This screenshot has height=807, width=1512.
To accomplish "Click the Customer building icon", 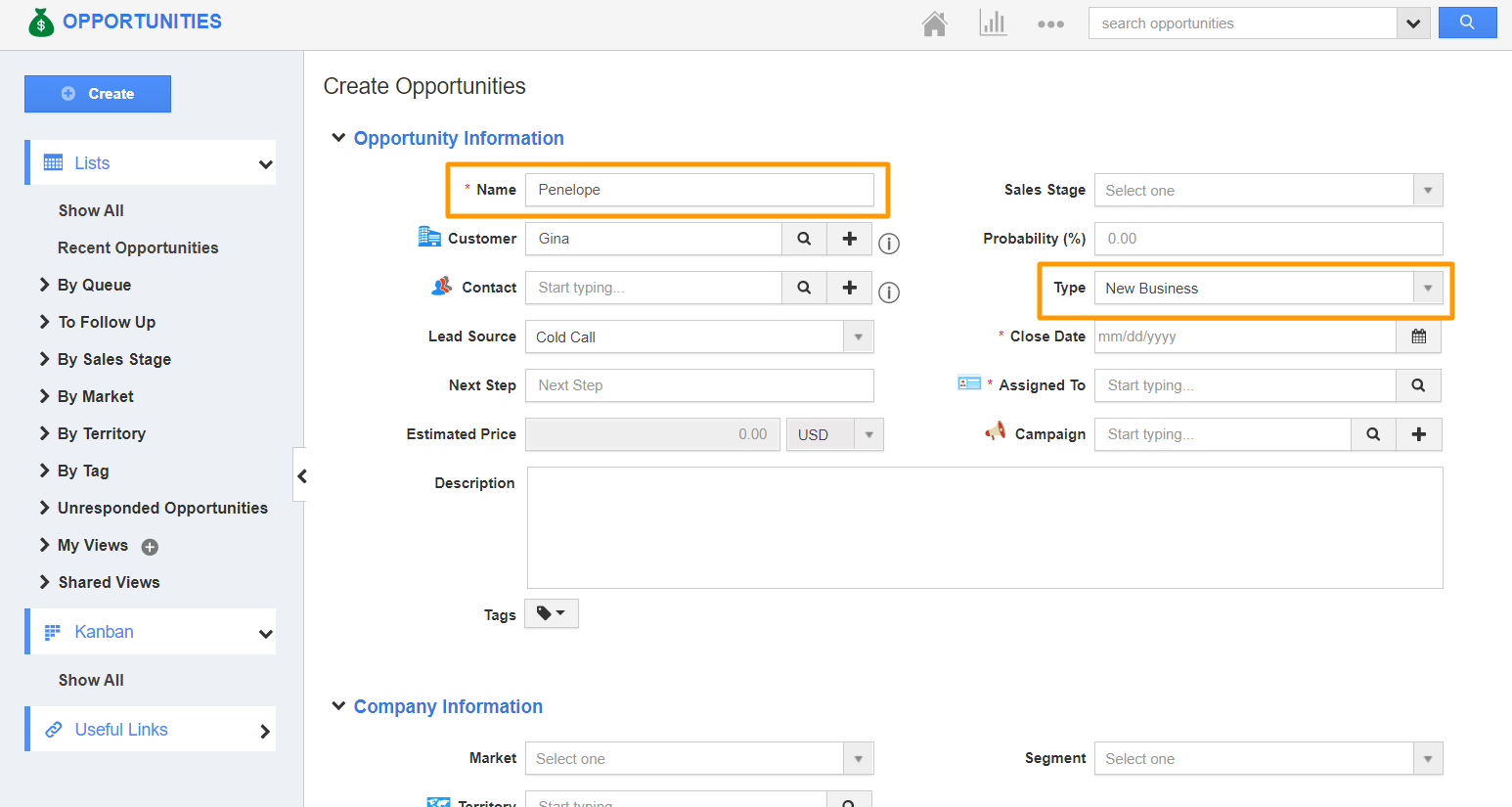I will 429,236.
